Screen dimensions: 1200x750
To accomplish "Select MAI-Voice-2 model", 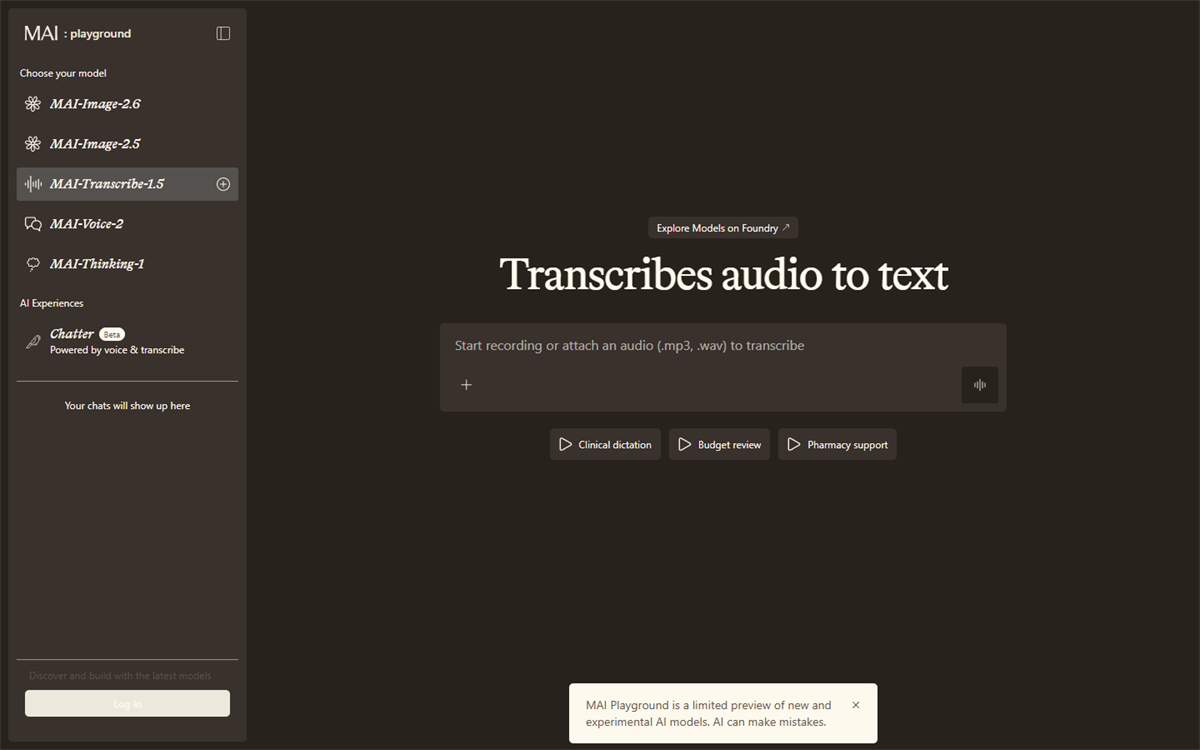I will 127,224.
